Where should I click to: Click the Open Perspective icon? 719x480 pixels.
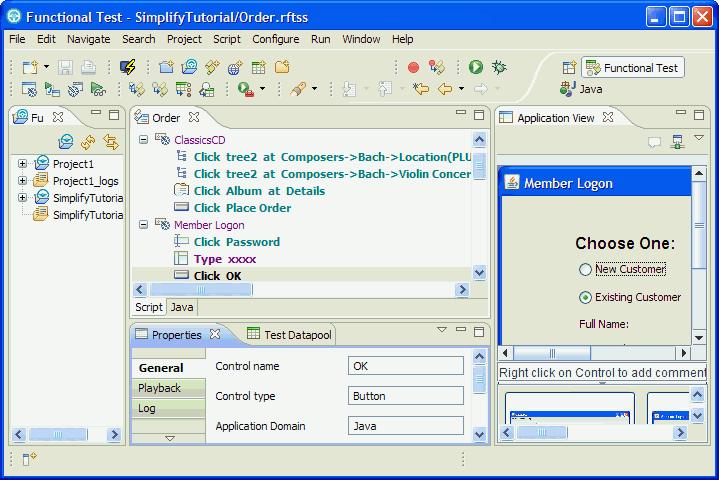(x=569, y=68)
